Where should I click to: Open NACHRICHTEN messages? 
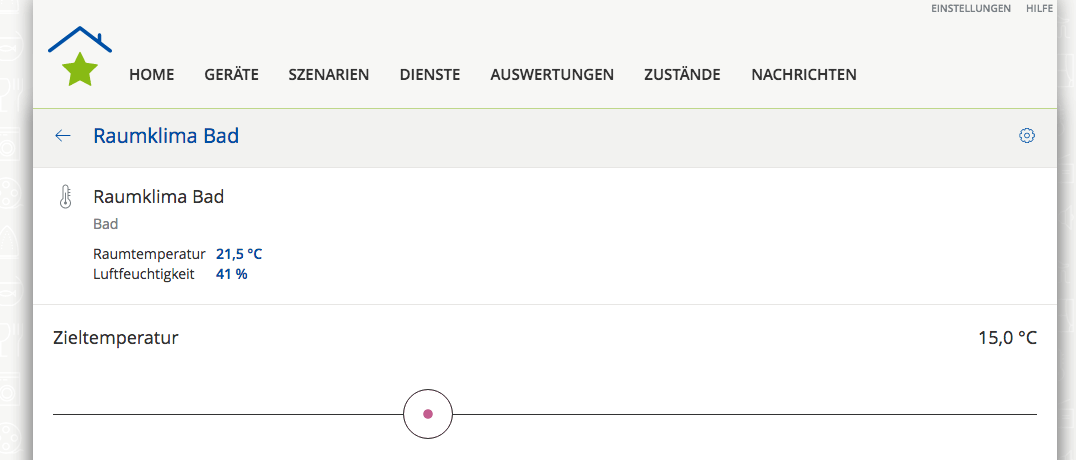[x=804, y=75]
